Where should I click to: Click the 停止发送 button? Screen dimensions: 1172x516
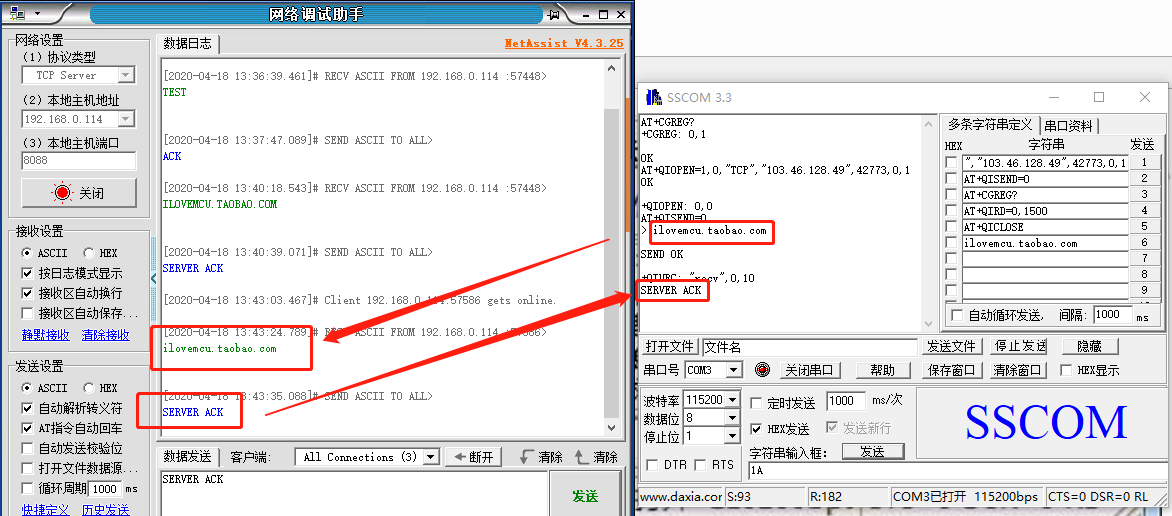pos(1019,346)
